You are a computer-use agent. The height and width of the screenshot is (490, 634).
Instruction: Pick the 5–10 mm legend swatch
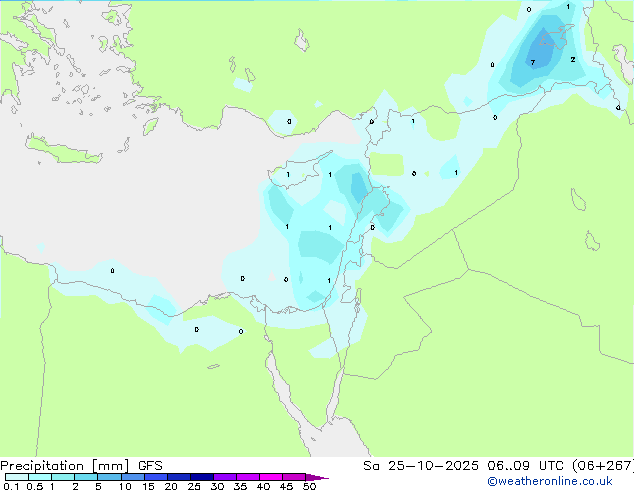click(x=109, y=477)
